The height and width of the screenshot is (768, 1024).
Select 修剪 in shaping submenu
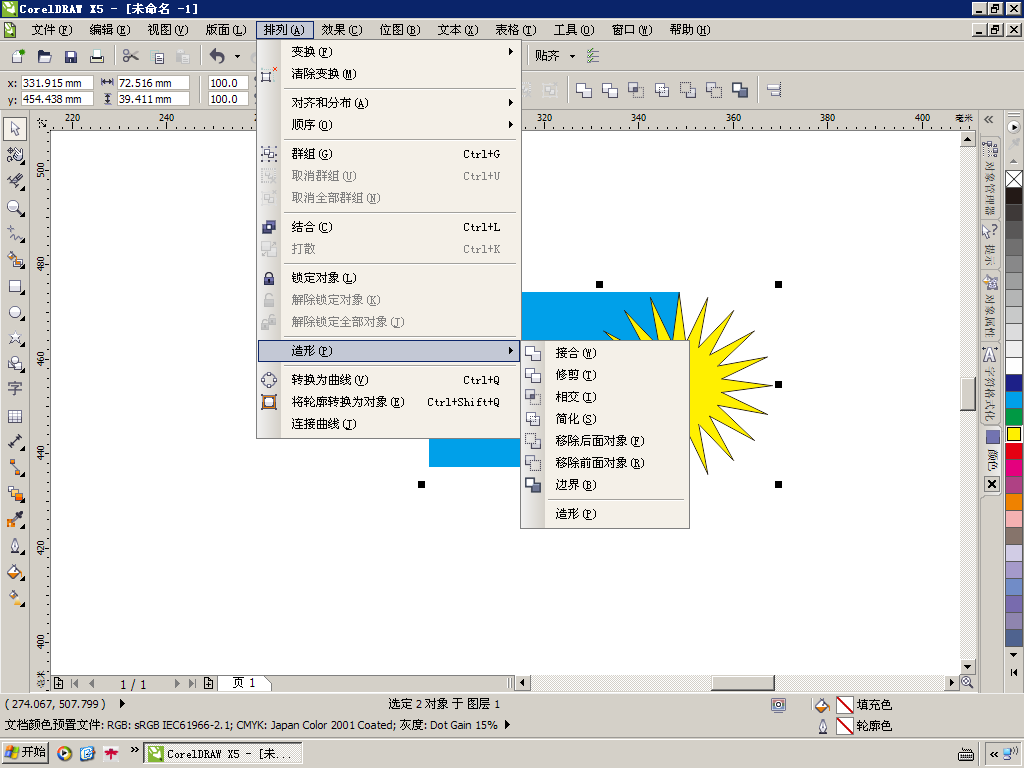click(604, 375)
